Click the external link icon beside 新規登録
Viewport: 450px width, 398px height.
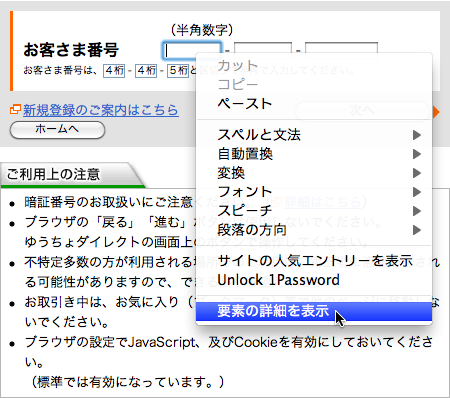coord(15,109)
